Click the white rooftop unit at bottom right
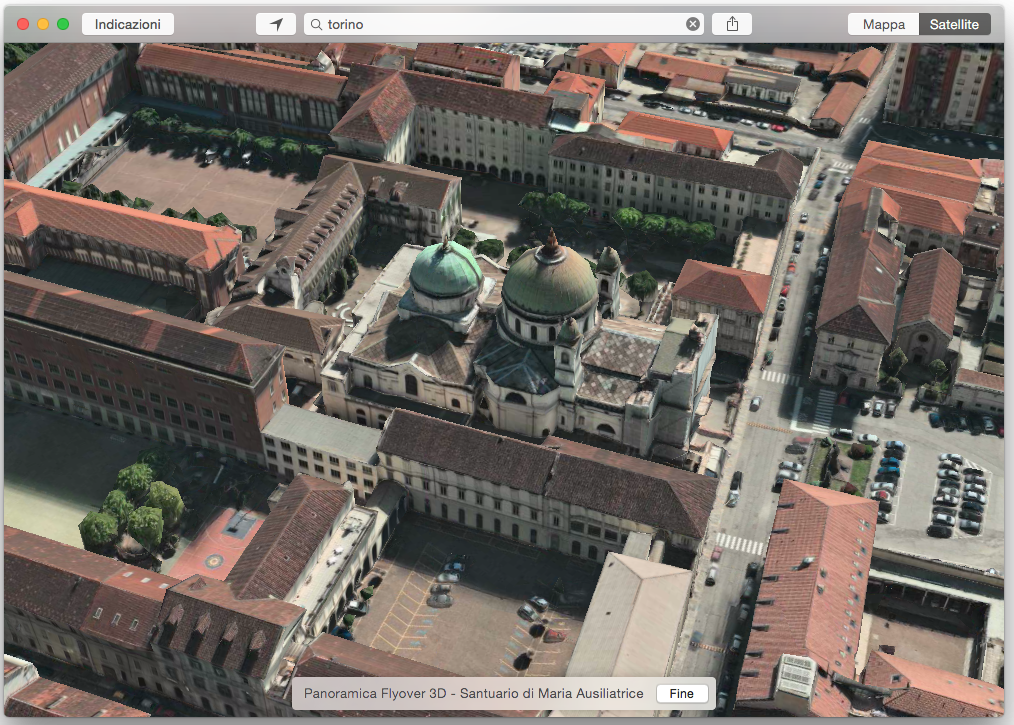 click(x=796, y=675)
